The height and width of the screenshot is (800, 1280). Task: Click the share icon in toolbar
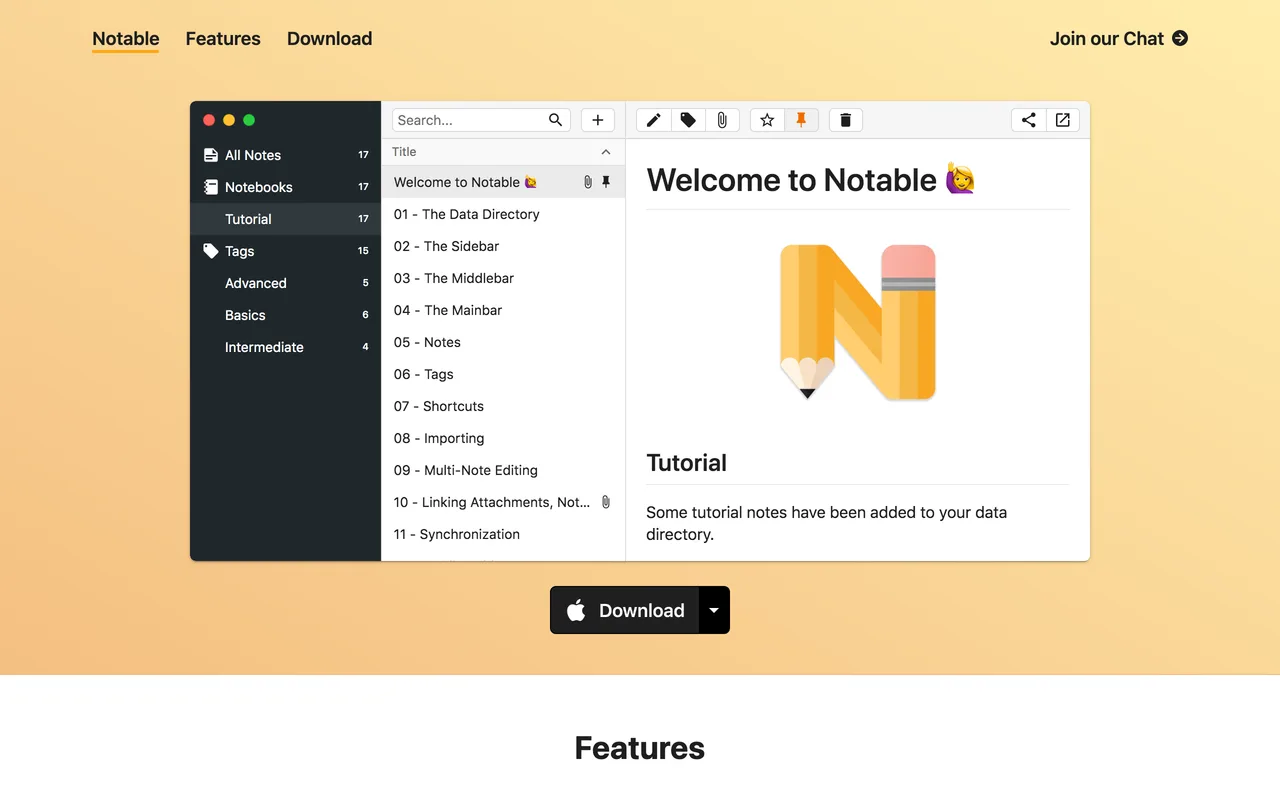pos(1029,120)
